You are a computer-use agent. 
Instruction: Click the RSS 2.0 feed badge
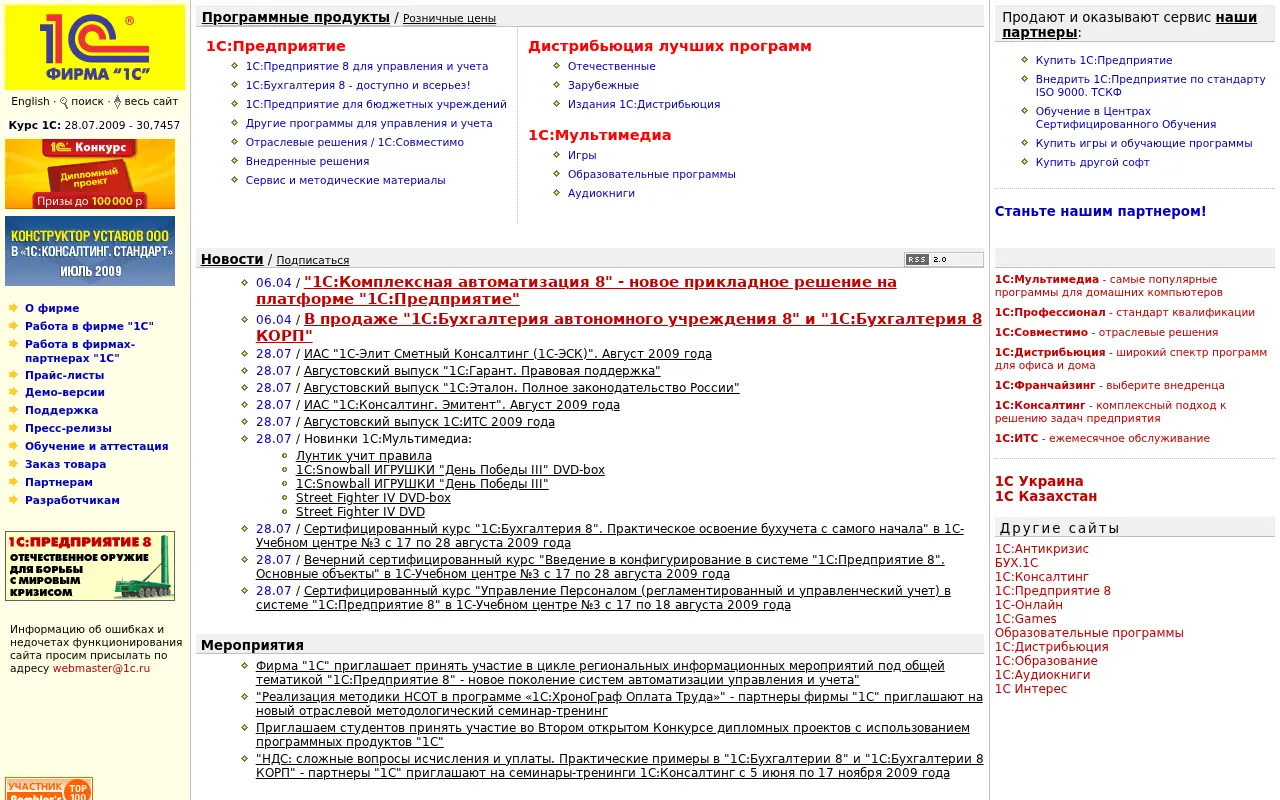pyautogui.click(x=944, y=259)
